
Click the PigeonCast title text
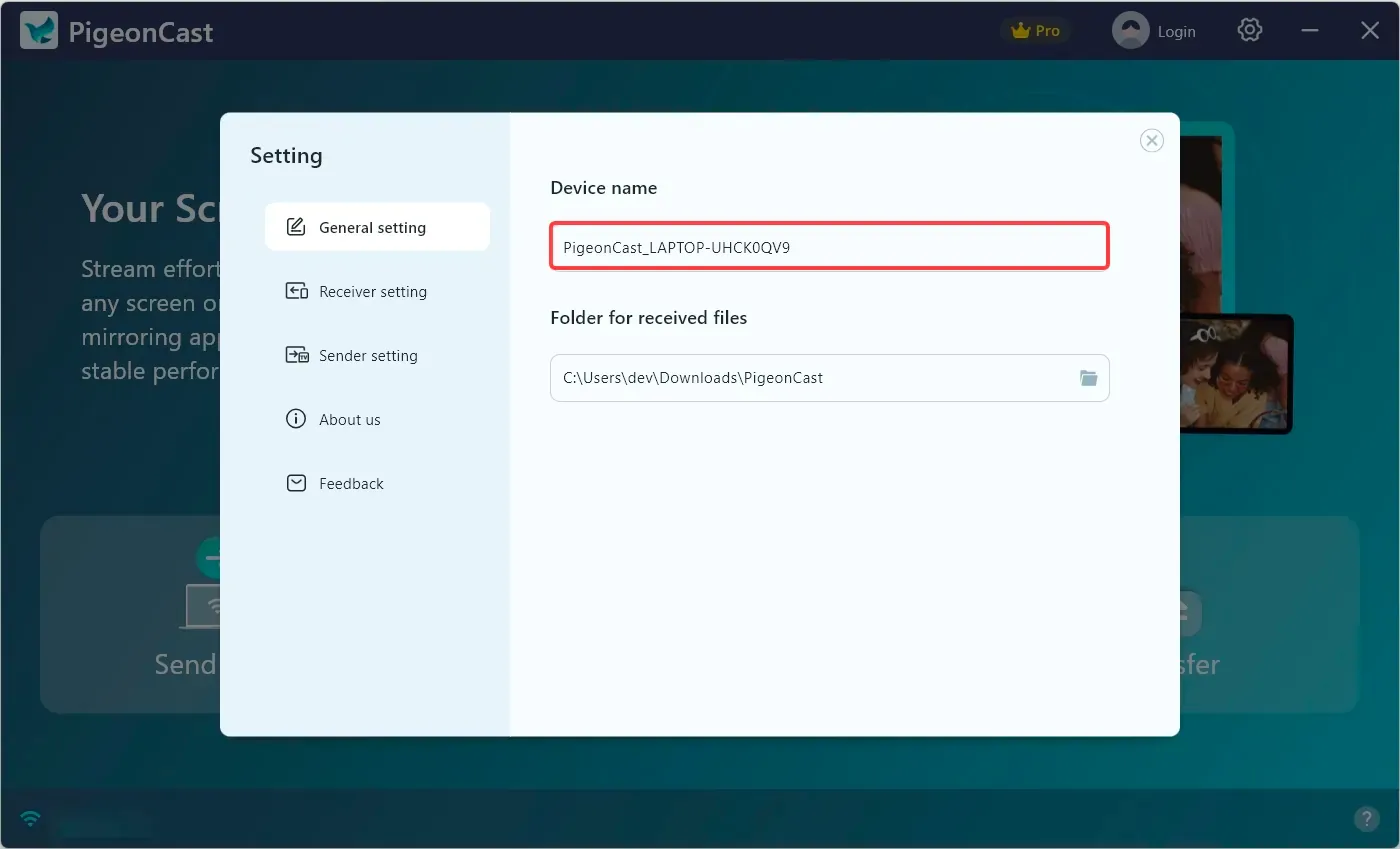coord(141,32)
